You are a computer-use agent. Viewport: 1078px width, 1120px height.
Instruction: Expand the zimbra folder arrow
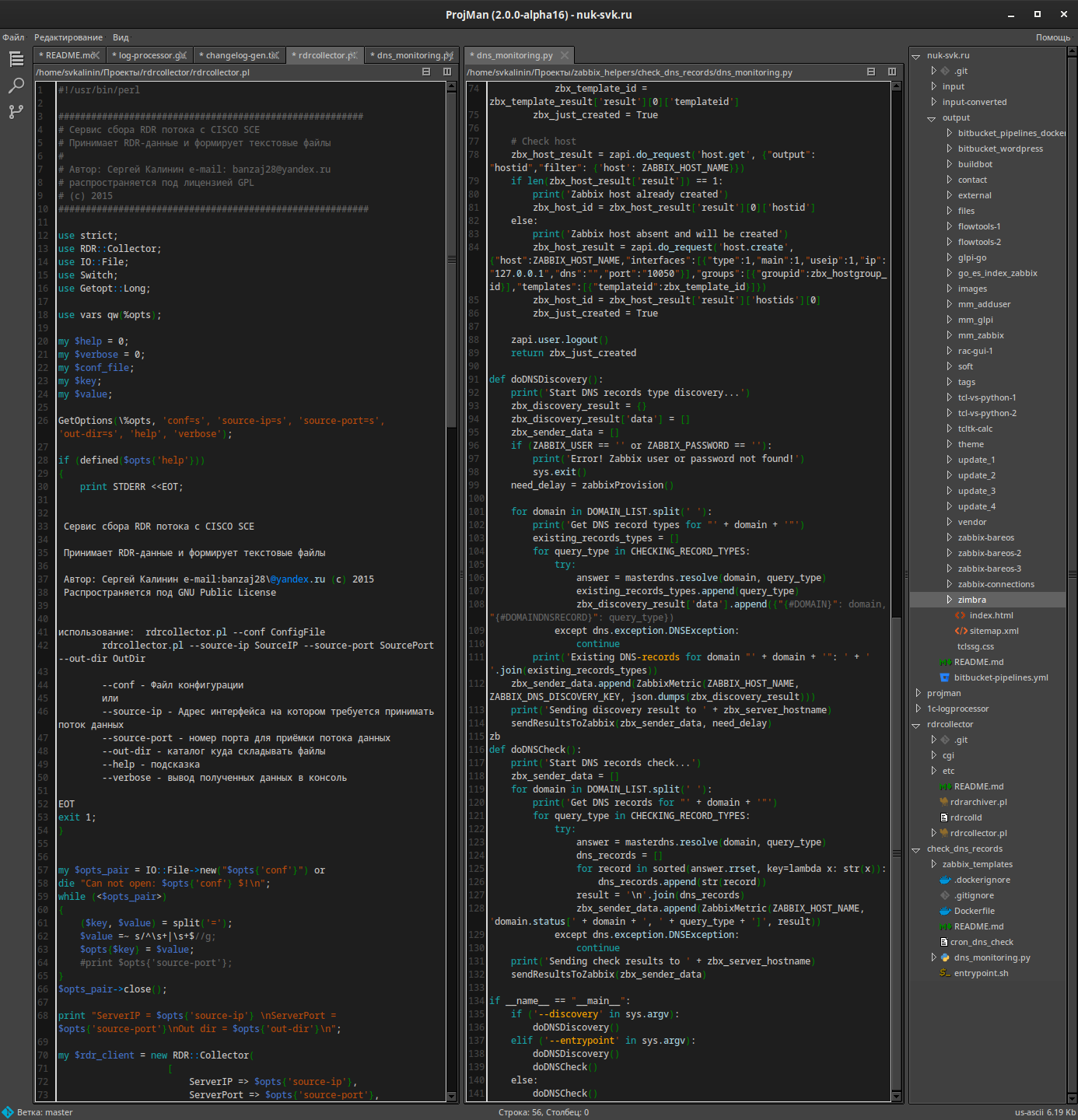[x=949, y=600]
